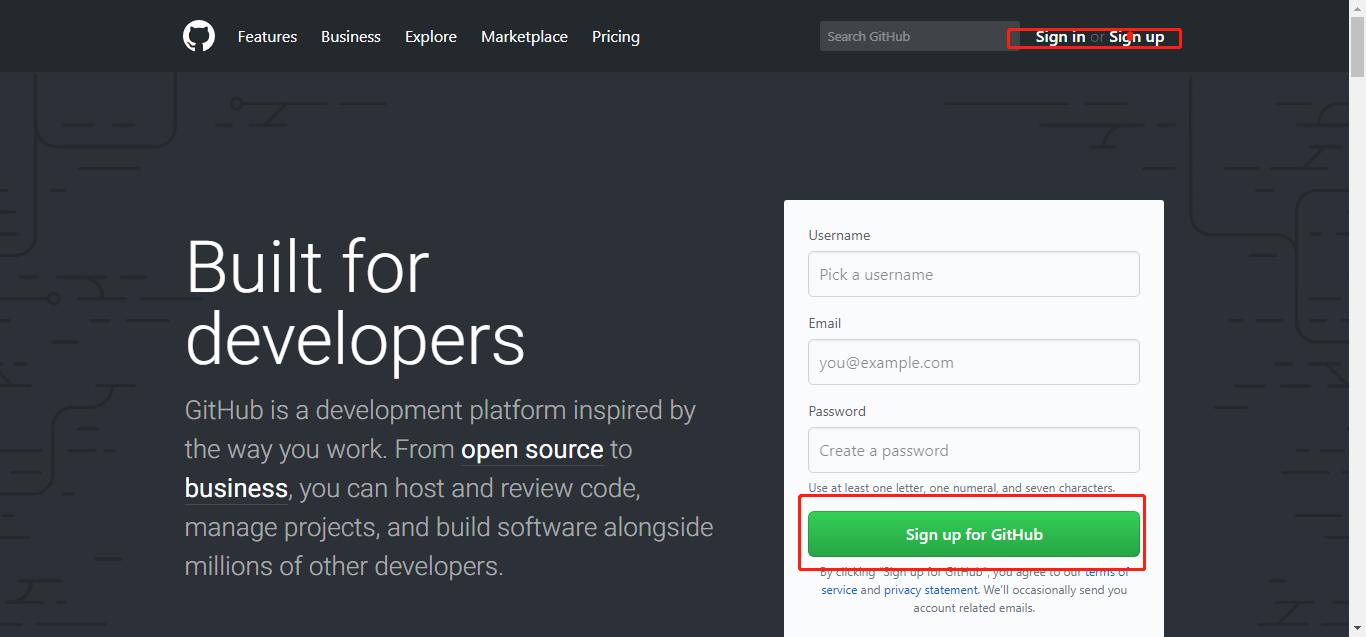Viewport: 1366px width, 637px height.
Task: Go to the Explore page
Action: 431,37
